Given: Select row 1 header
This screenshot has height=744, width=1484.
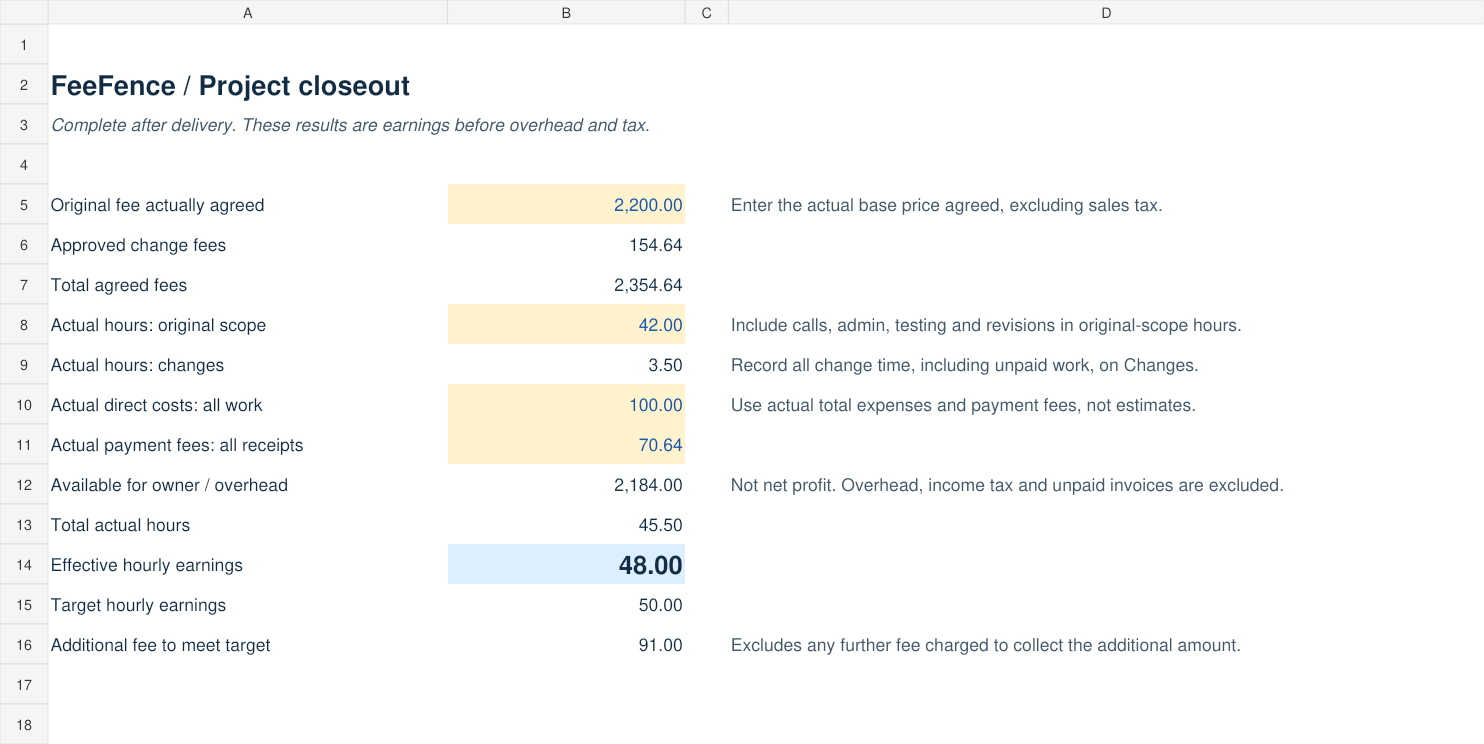Looking at the screenshot, I should tap(24, 44).
